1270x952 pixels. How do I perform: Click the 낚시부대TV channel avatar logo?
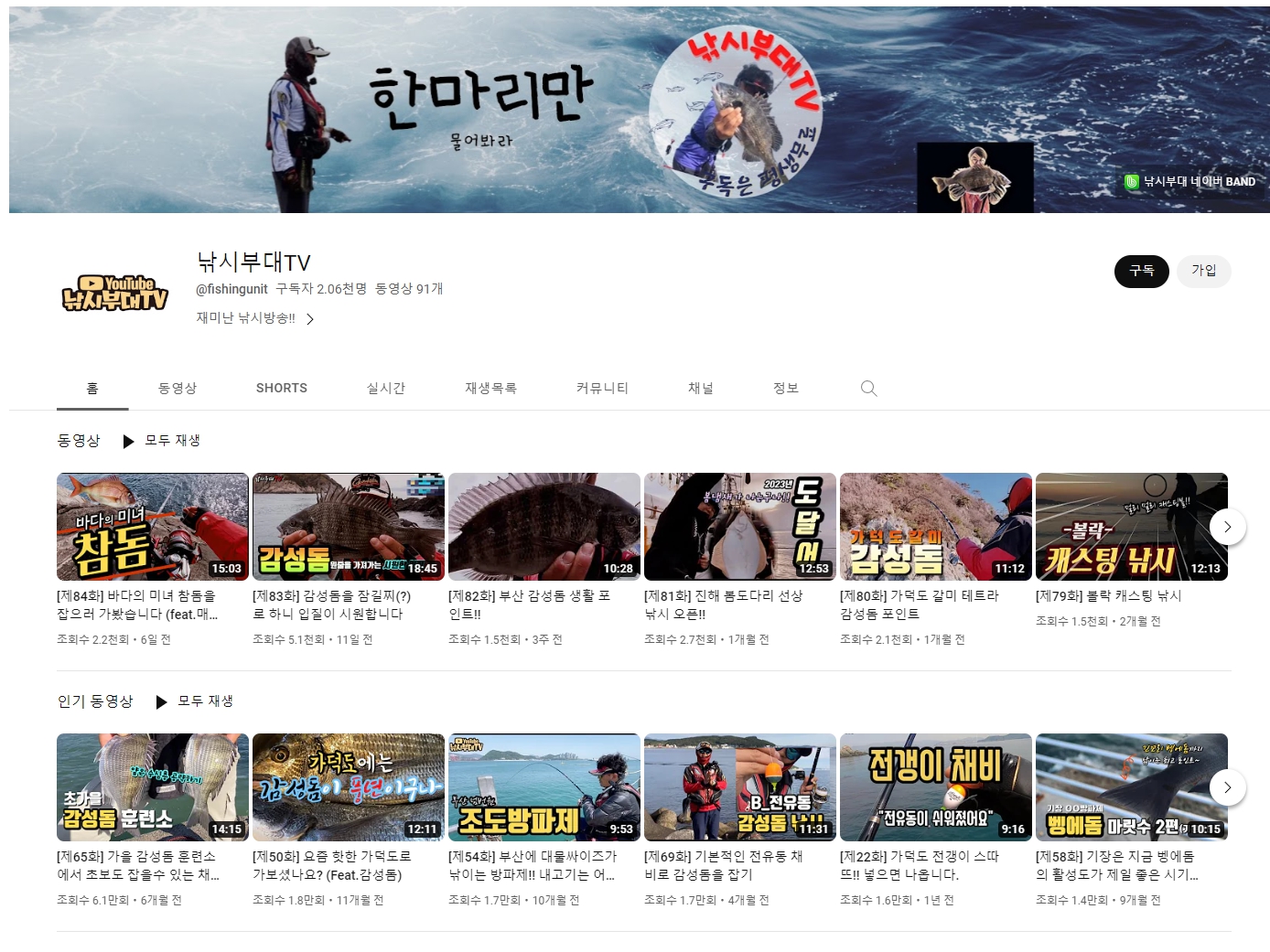114,293
